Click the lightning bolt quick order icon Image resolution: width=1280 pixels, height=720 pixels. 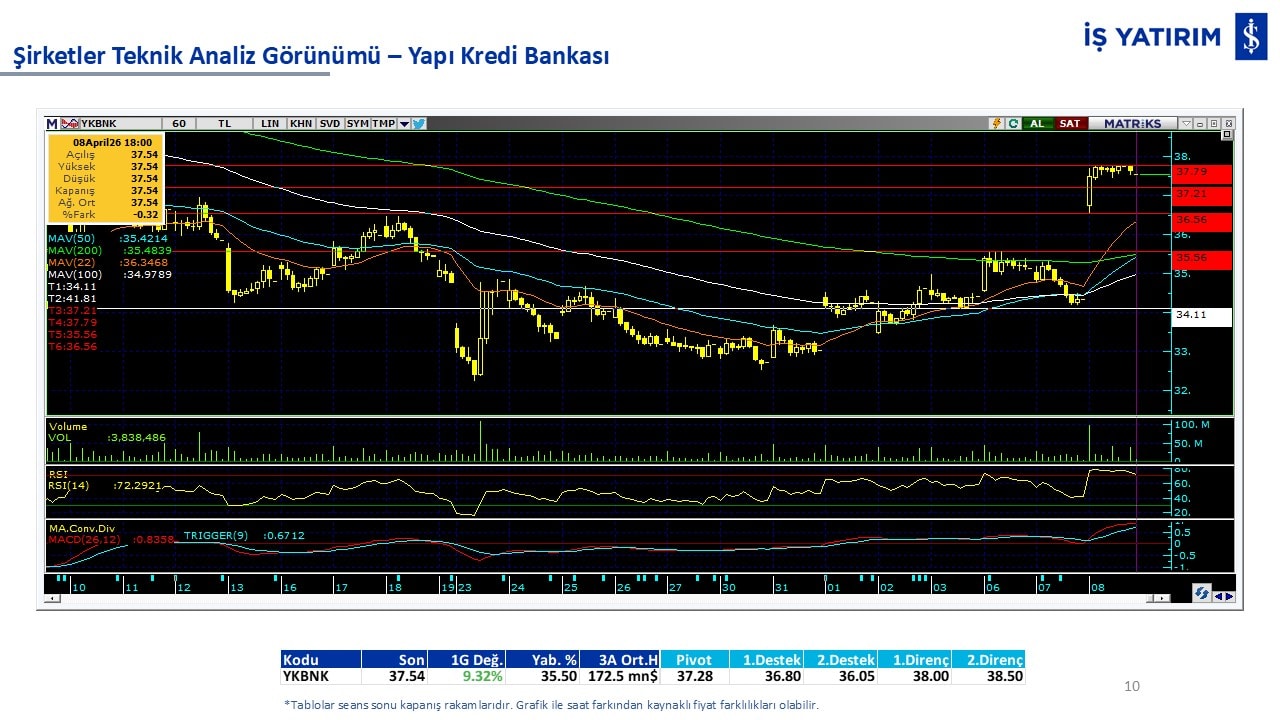996,124
